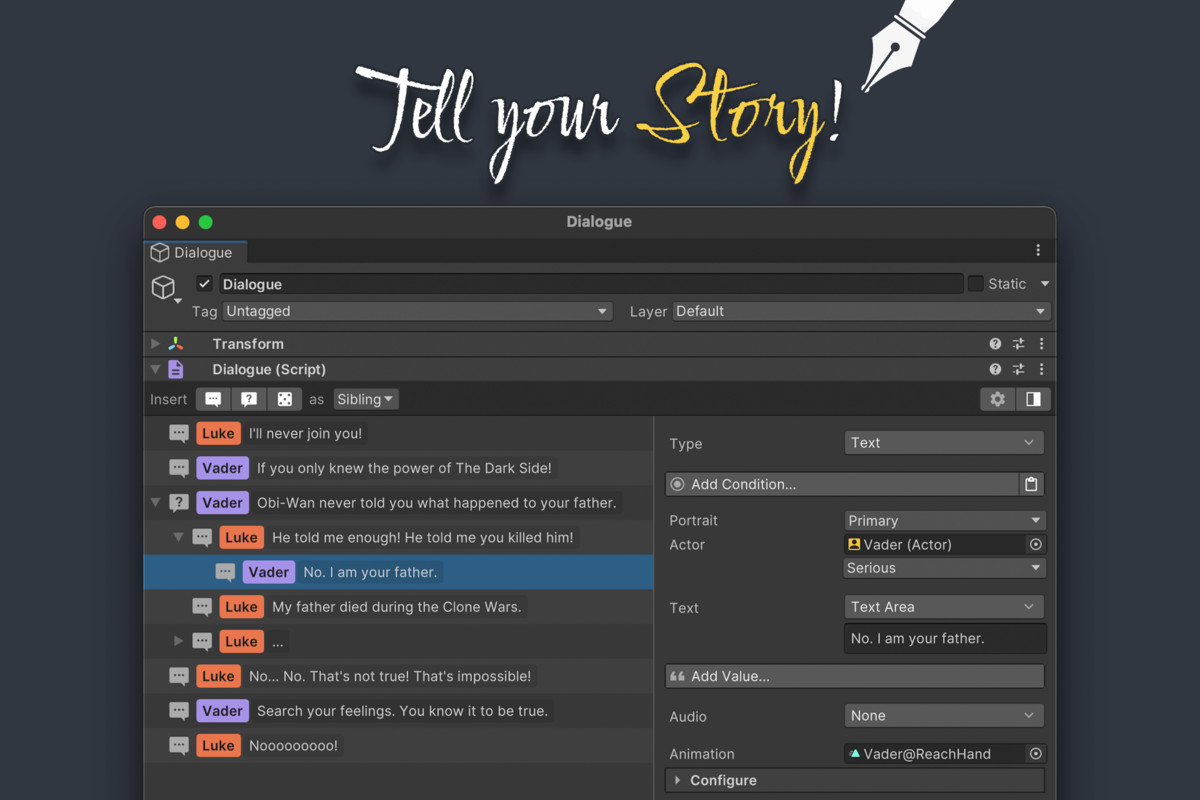1200x800 pixels.
Task: Click the Add Condition button
Action: (x=840, y=484)
